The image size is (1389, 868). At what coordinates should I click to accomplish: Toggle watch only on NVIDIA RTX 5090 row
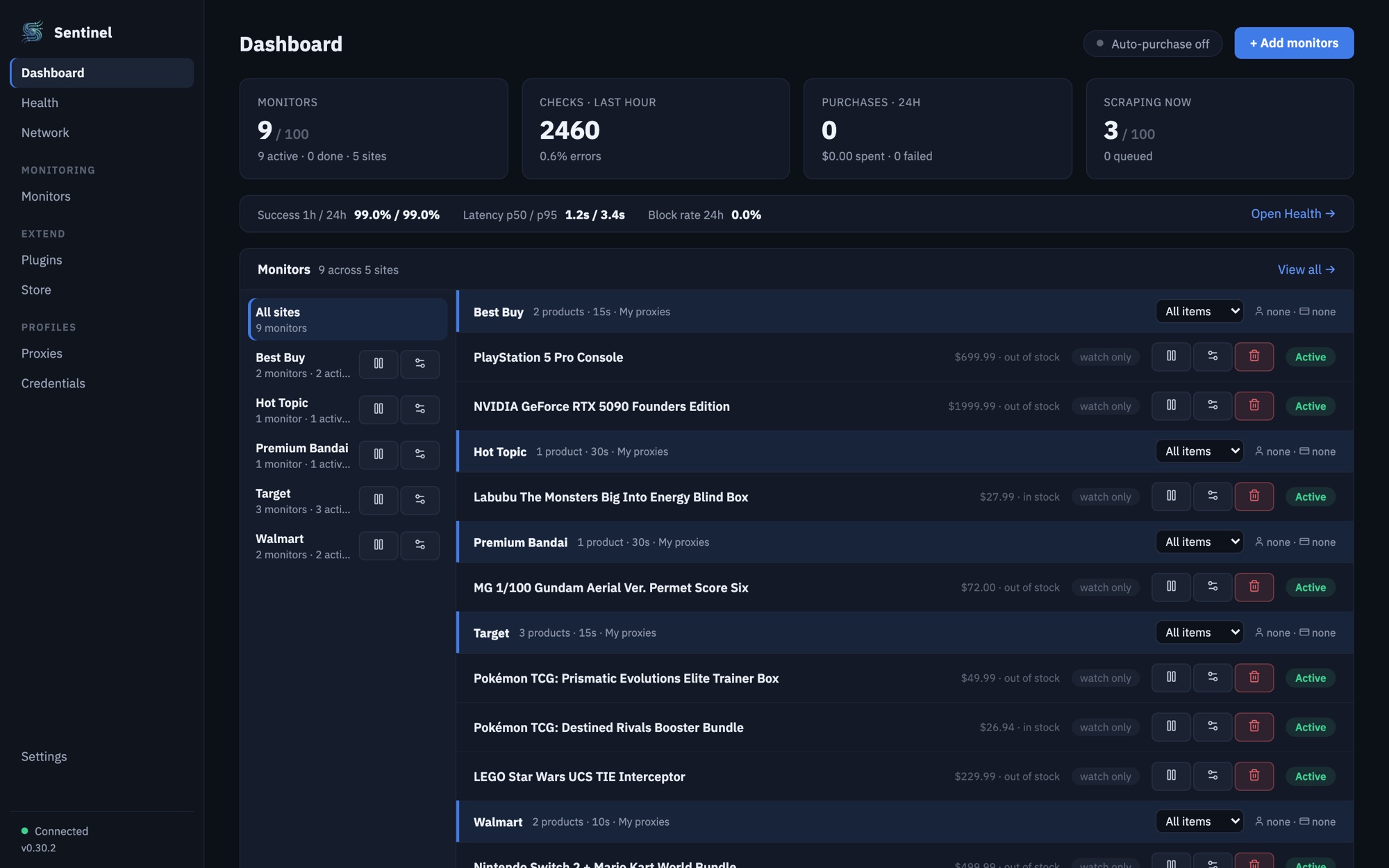point(1105,406)
